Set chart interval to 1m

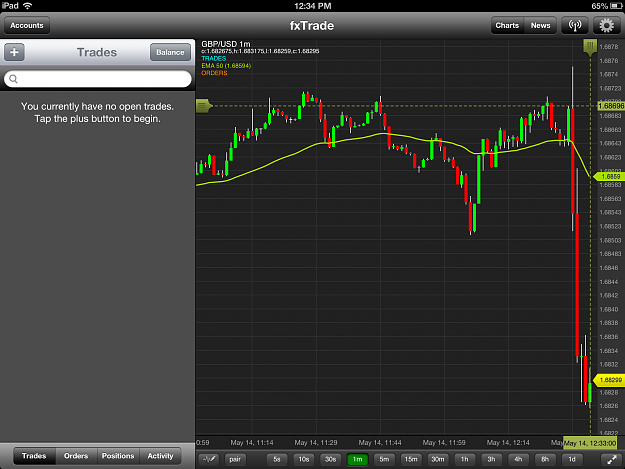point(357,459)
